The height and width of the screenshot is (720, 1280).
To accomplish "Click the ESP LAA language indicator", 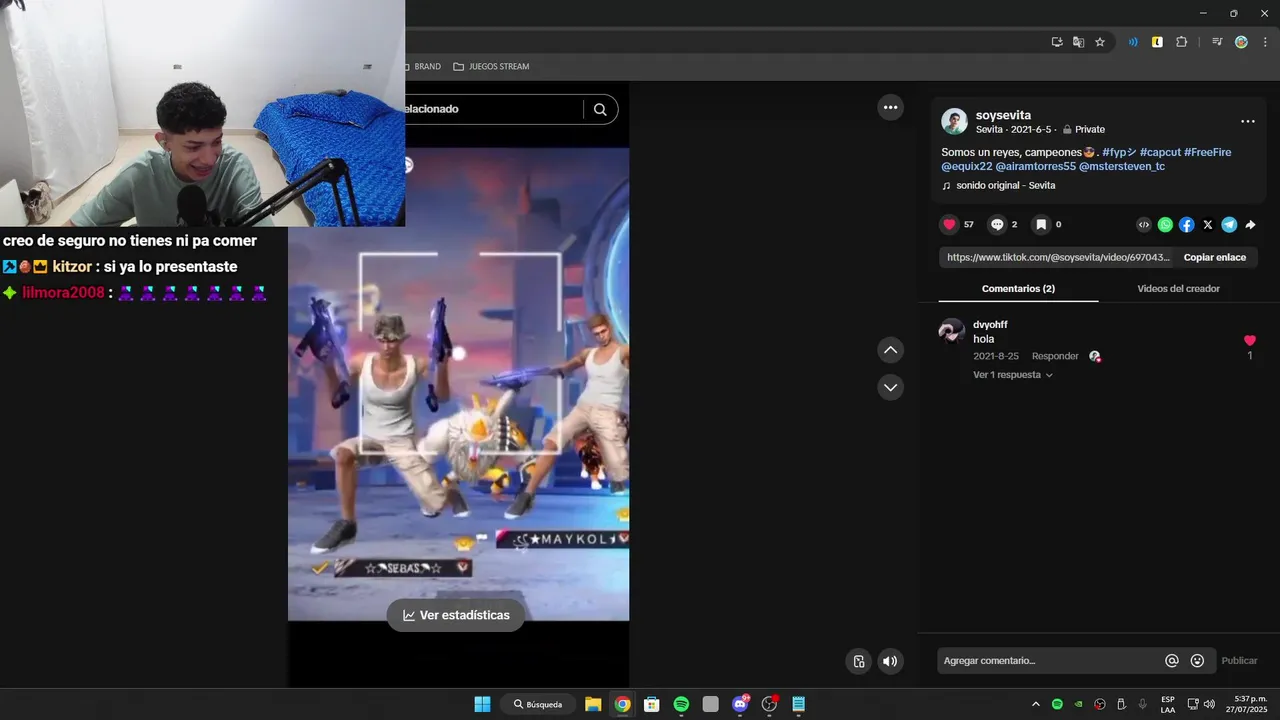I will pyautogui.click(x=1168, y=704).
